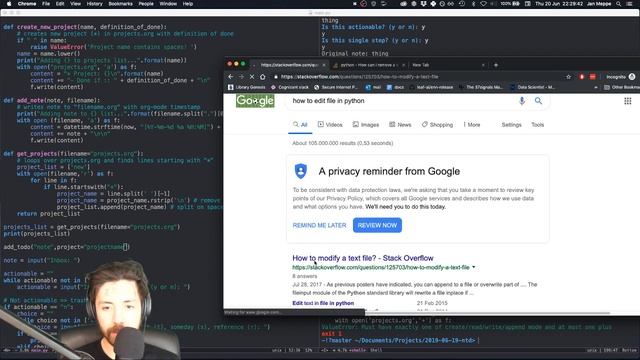Open the search Tools menu
Image resolution: width=640 pixels, height=360 pixels.
coord(538,124)
